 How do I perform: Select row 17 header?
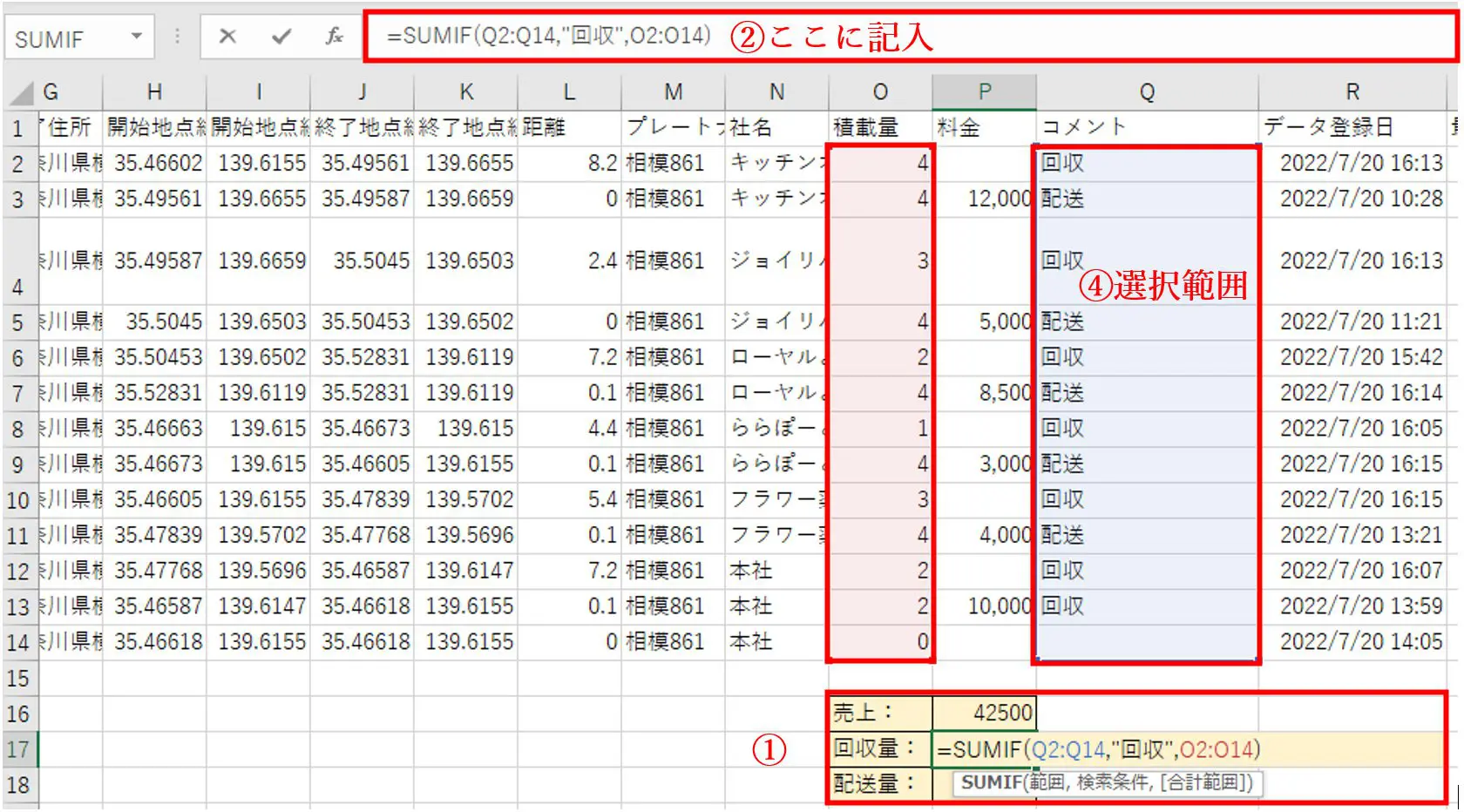(18, 749)
